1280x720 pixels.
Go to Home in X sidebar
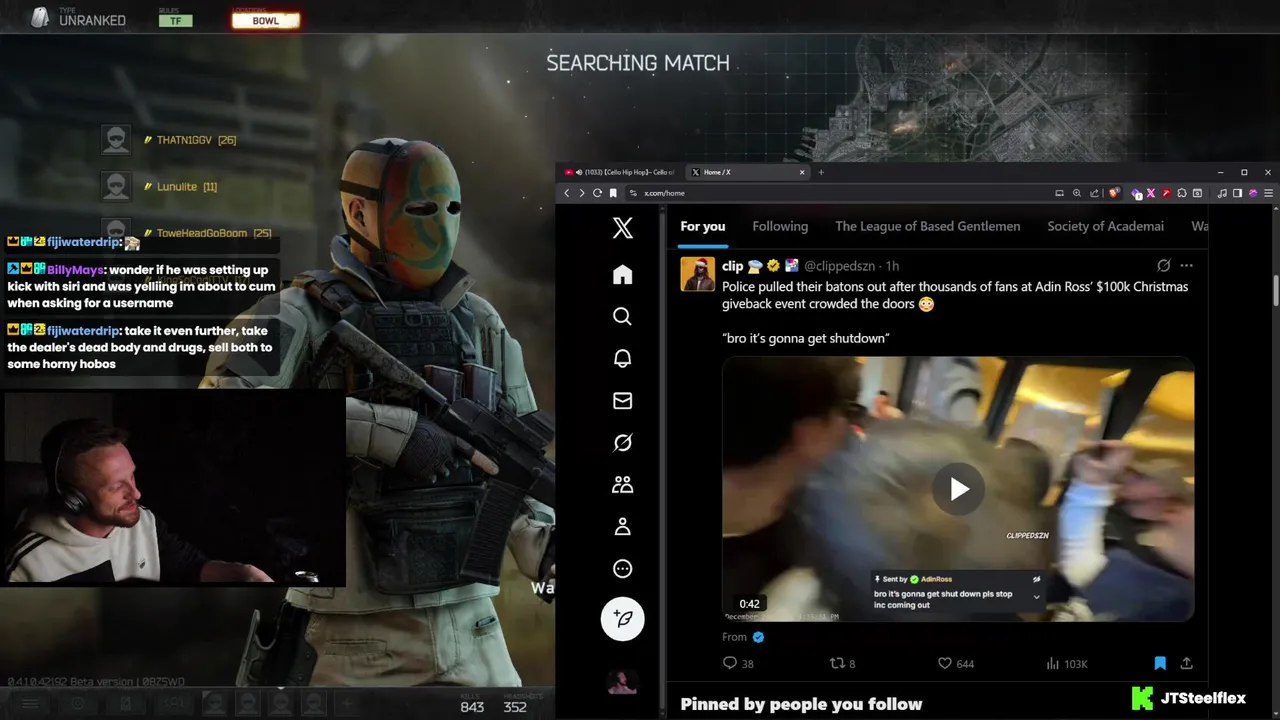[x=622, y=275]
